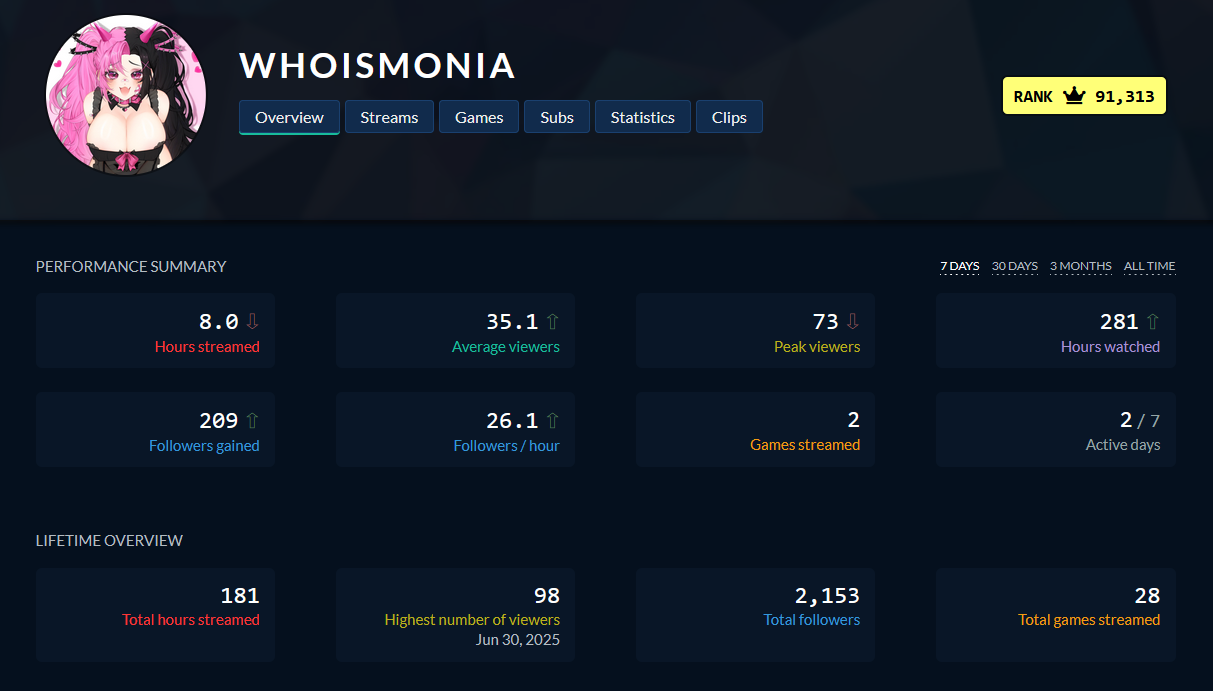Viewport: 1213px width, 691px height.
Task: Show ALL TIME performance summary
Action: pyautogui.click(x=1150, y=266)
